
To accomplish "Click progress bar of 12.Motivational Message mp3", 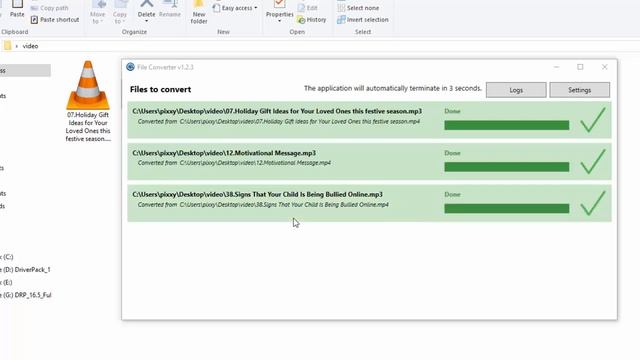I will 507,167.
